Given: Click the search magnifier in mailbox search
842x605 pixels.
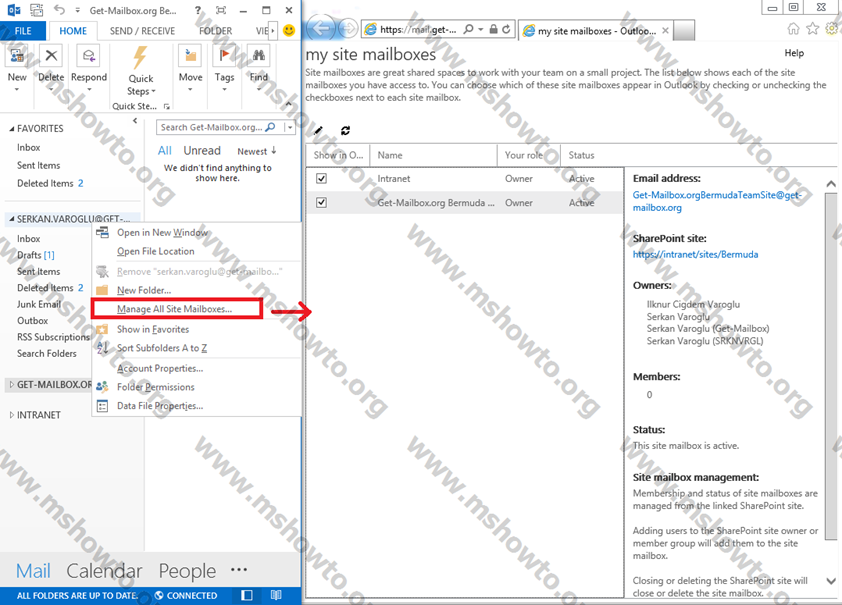Looking at the screenshot, I should coord(271,127).
